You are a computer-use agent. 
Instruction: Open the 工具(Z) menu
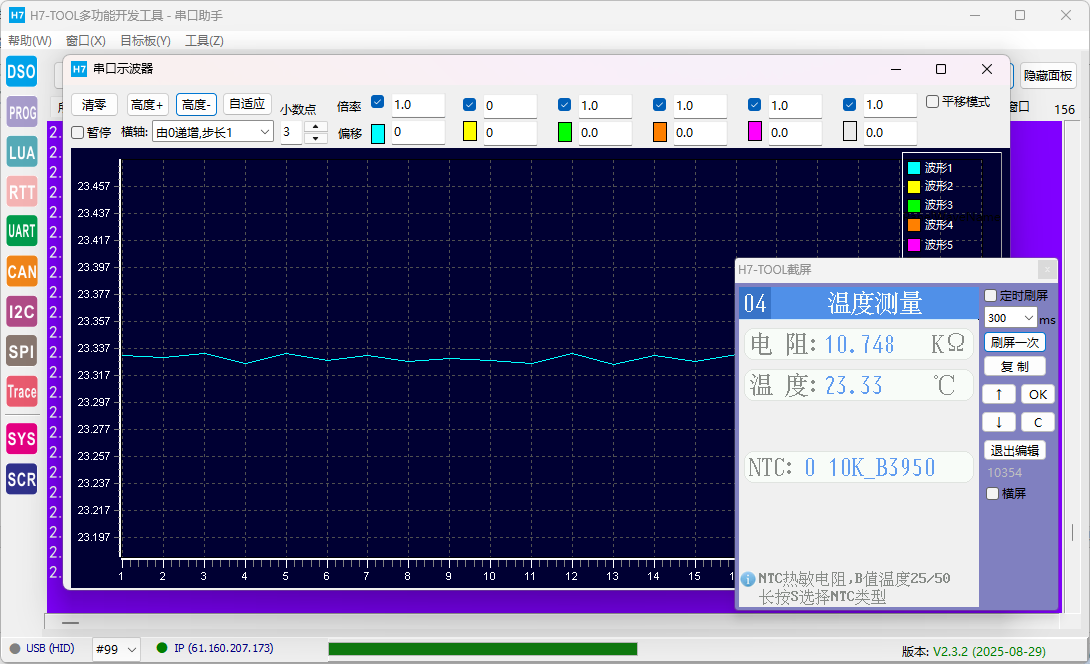point(204,41)
